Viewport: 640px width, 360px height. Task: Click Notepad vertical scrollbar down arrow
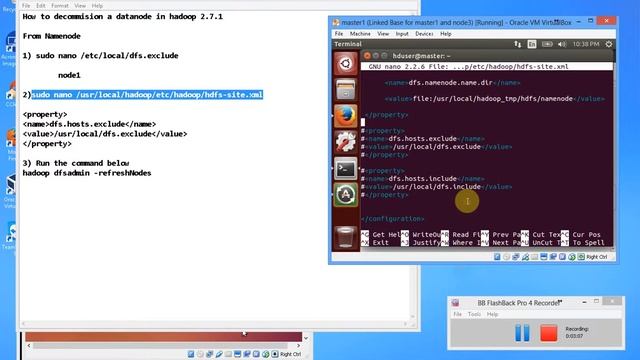413,317
